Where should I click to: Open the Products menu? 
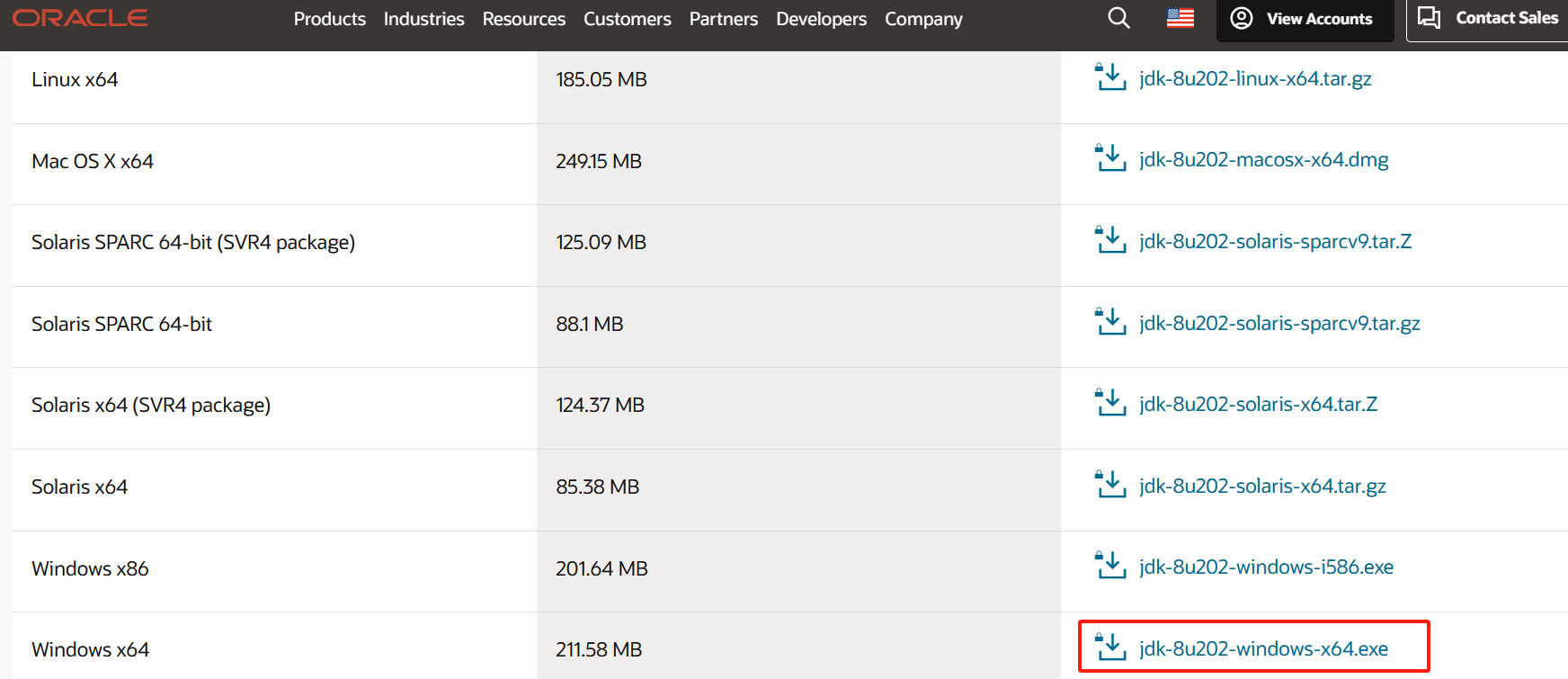point(330,19)
